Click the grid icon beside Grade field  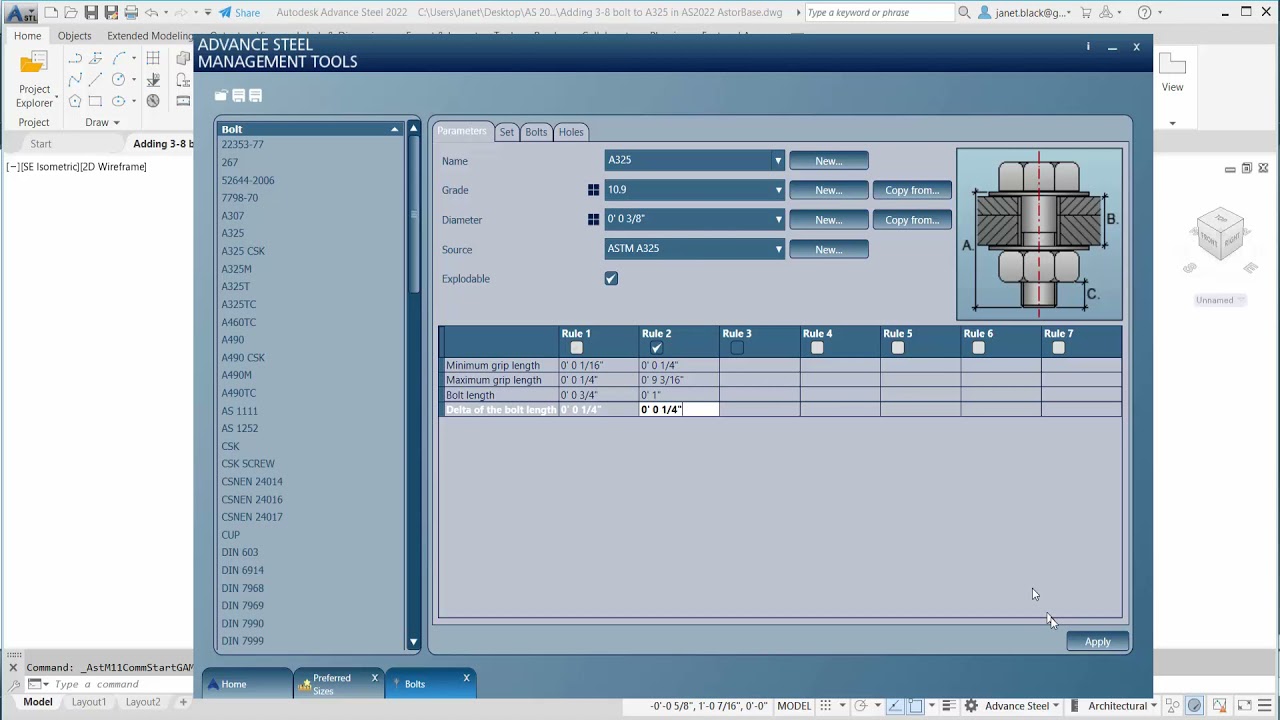[593, 190]
